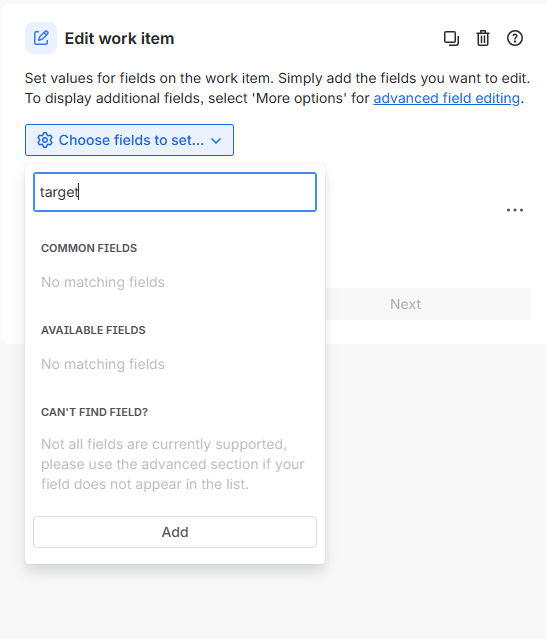
Task: Click the duplicate component icon
Action: click(451, 38)
